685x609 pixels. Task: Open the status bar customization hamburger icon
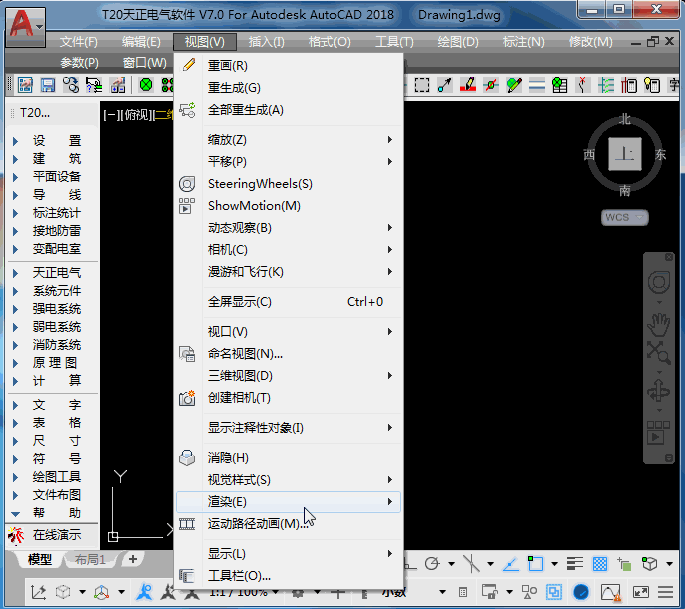[x=665, y=592]
